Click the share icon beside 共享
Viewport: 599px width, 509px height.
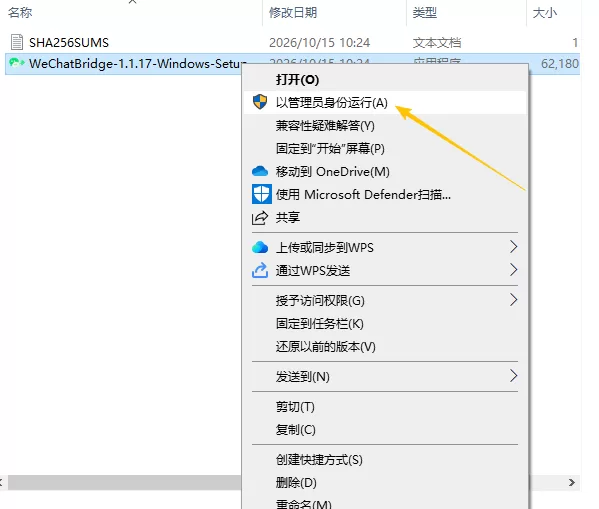click(260, 218)
